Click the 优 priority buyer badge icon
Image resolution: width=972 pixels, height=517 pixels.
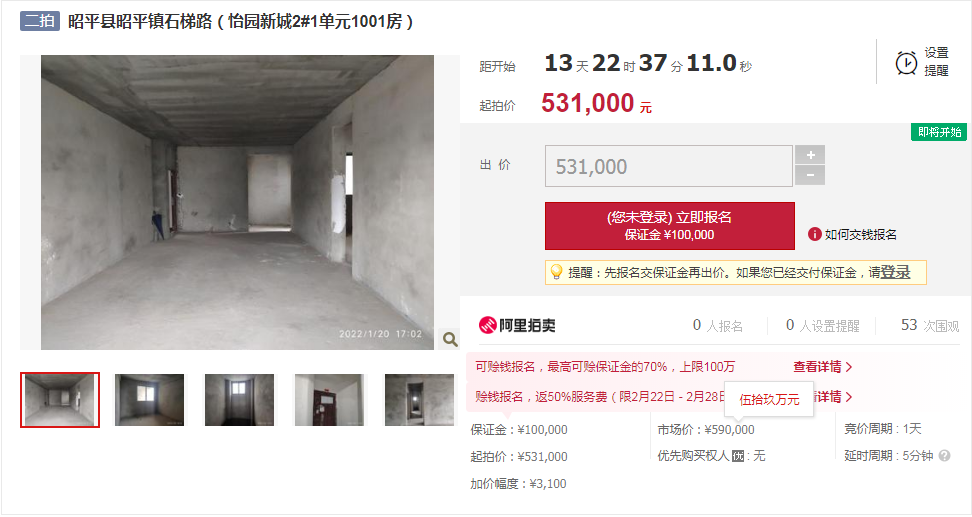coord(738,456)
